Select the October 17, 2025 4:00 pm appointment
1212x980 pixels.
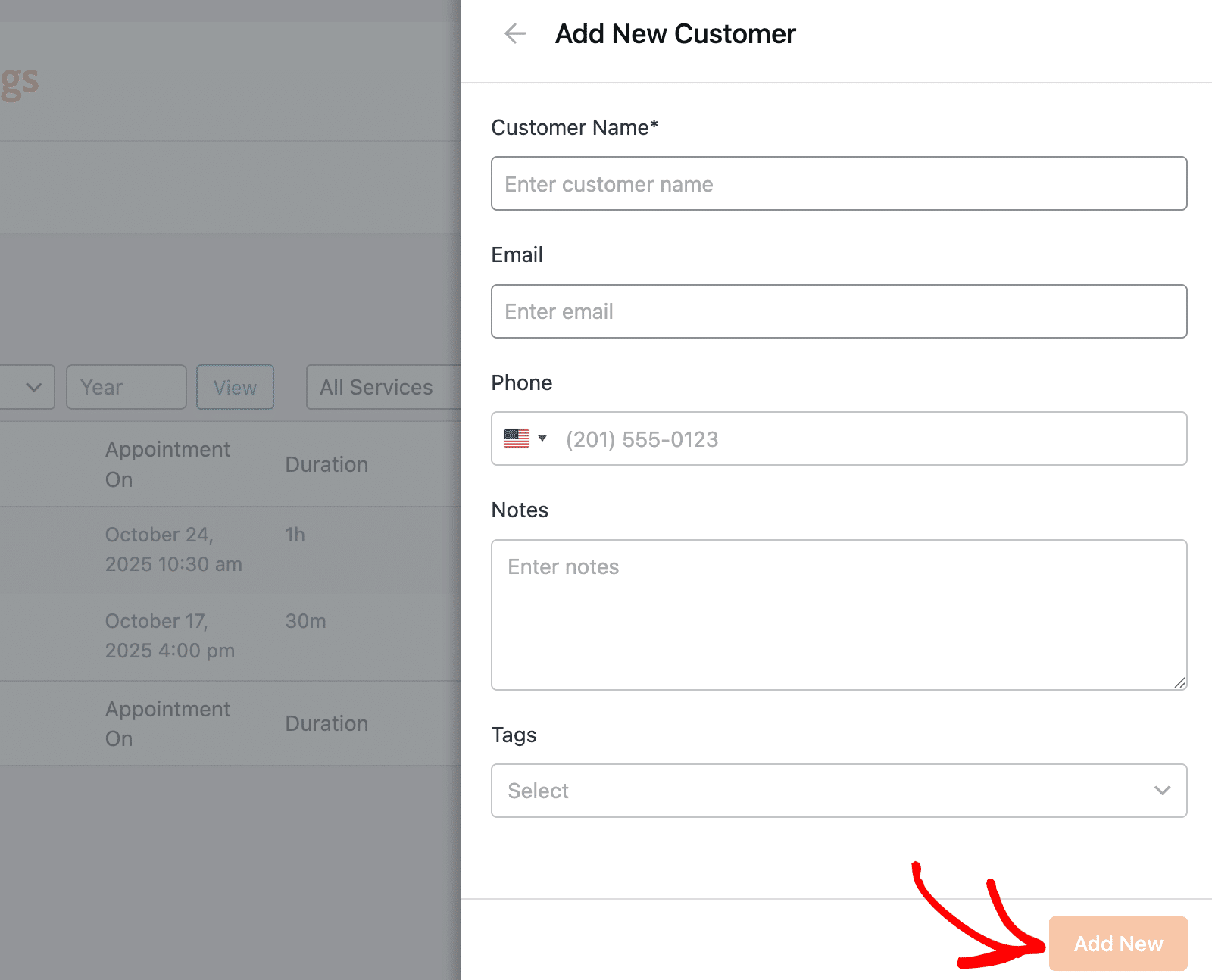tap(170, 635)
